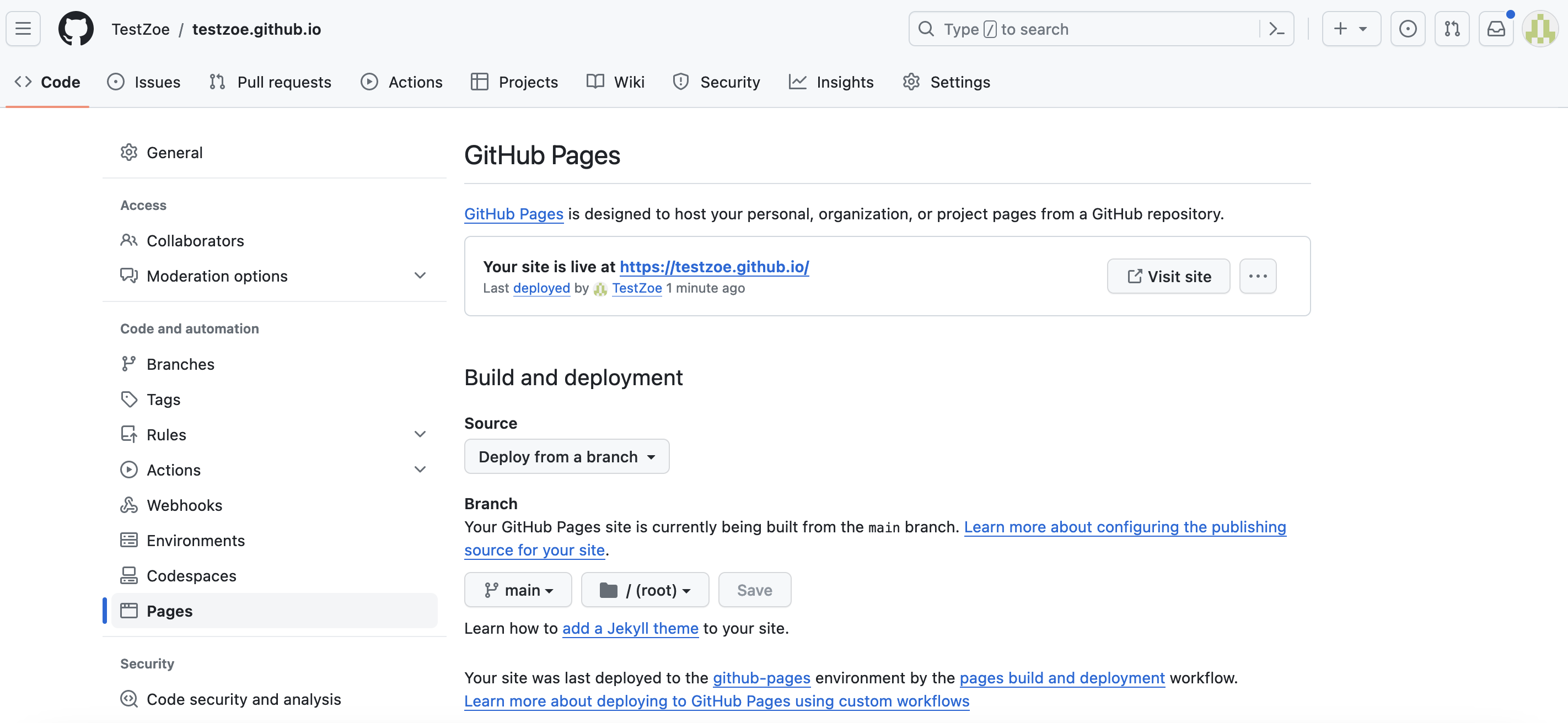Open the hamburger navigation menu

pos(23,29)
